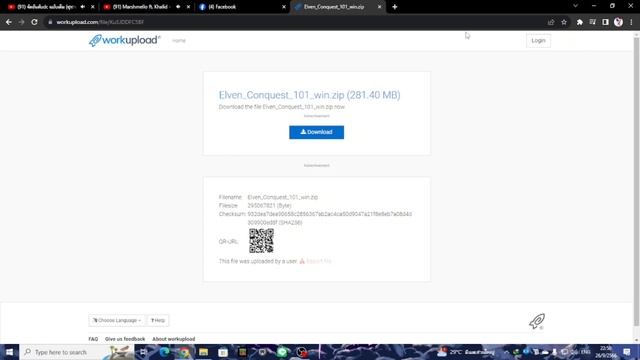Open the media control icon in toolbar
Image resolution: width=640 pixels, height=360 pixels.
pyautogui.click(x=593, y=22)
